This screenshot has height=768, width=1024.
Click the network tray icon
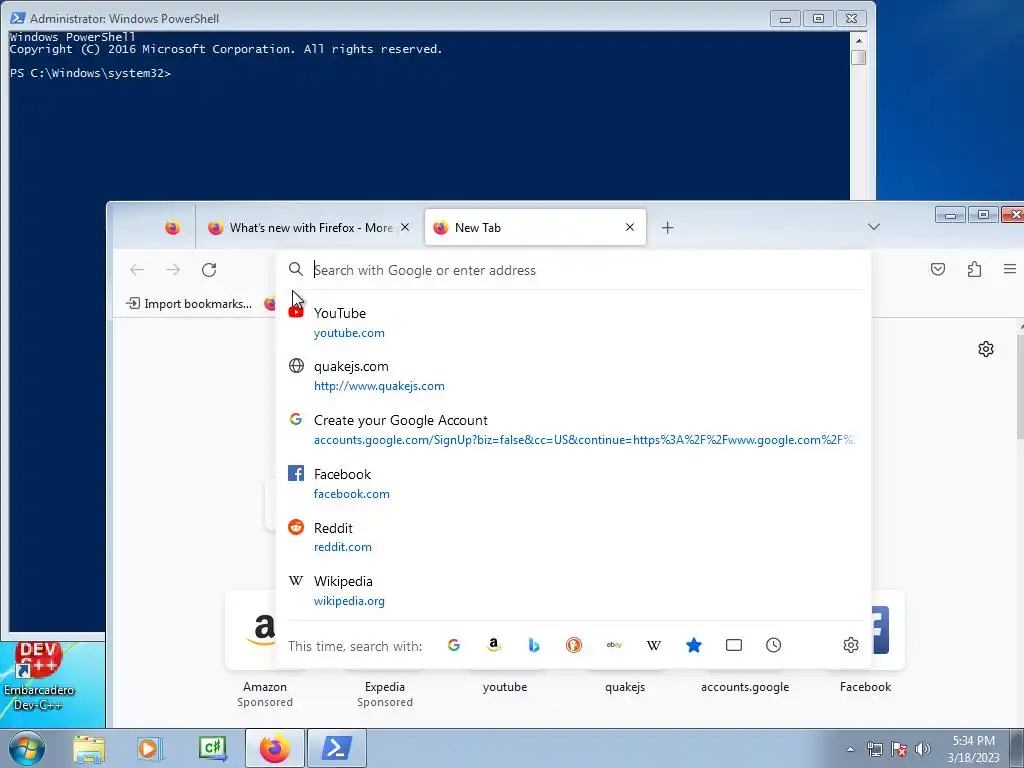[x=874, y=749]
